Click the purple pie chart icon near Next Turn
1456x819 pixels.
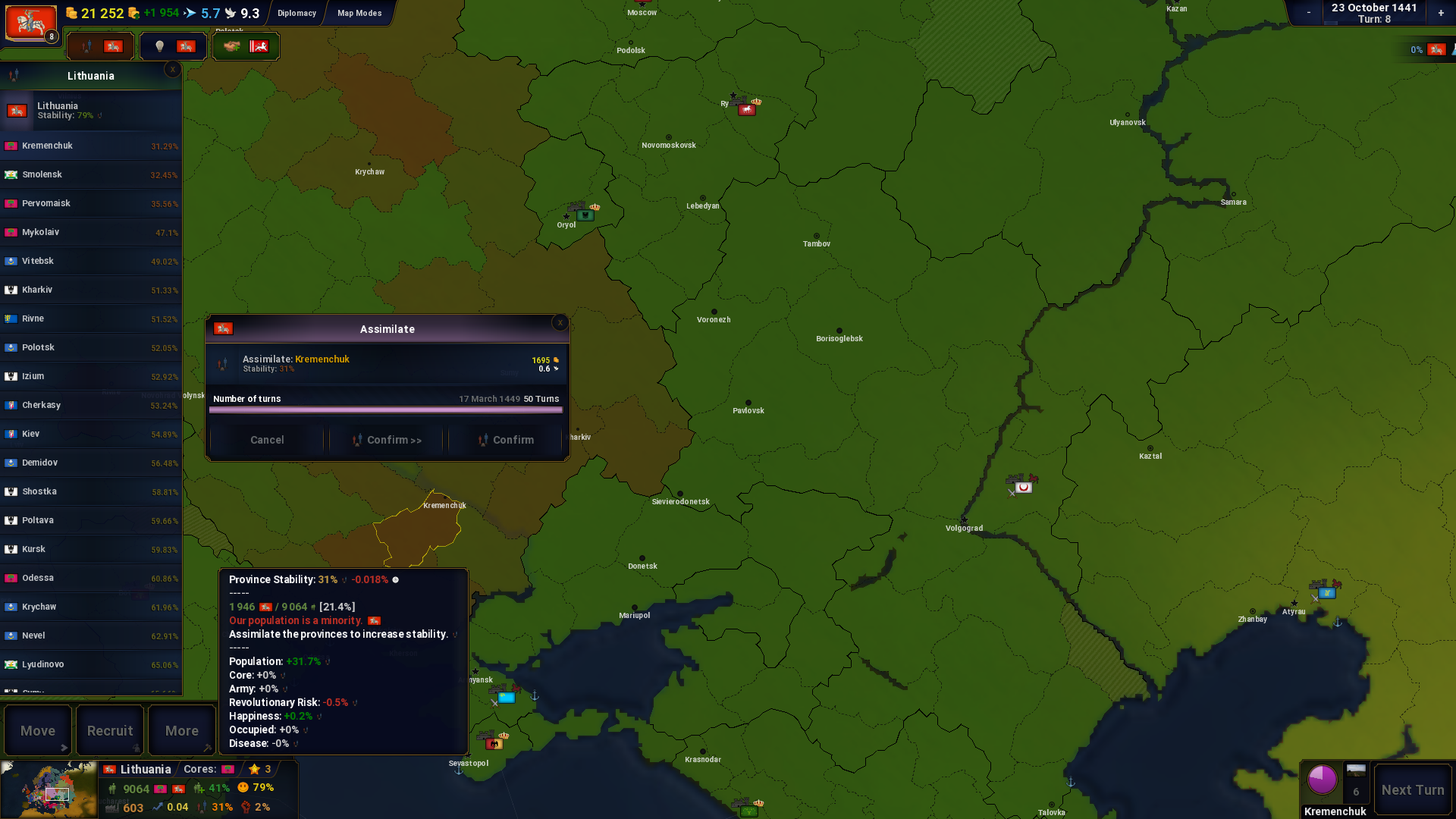coord(1322,780)
